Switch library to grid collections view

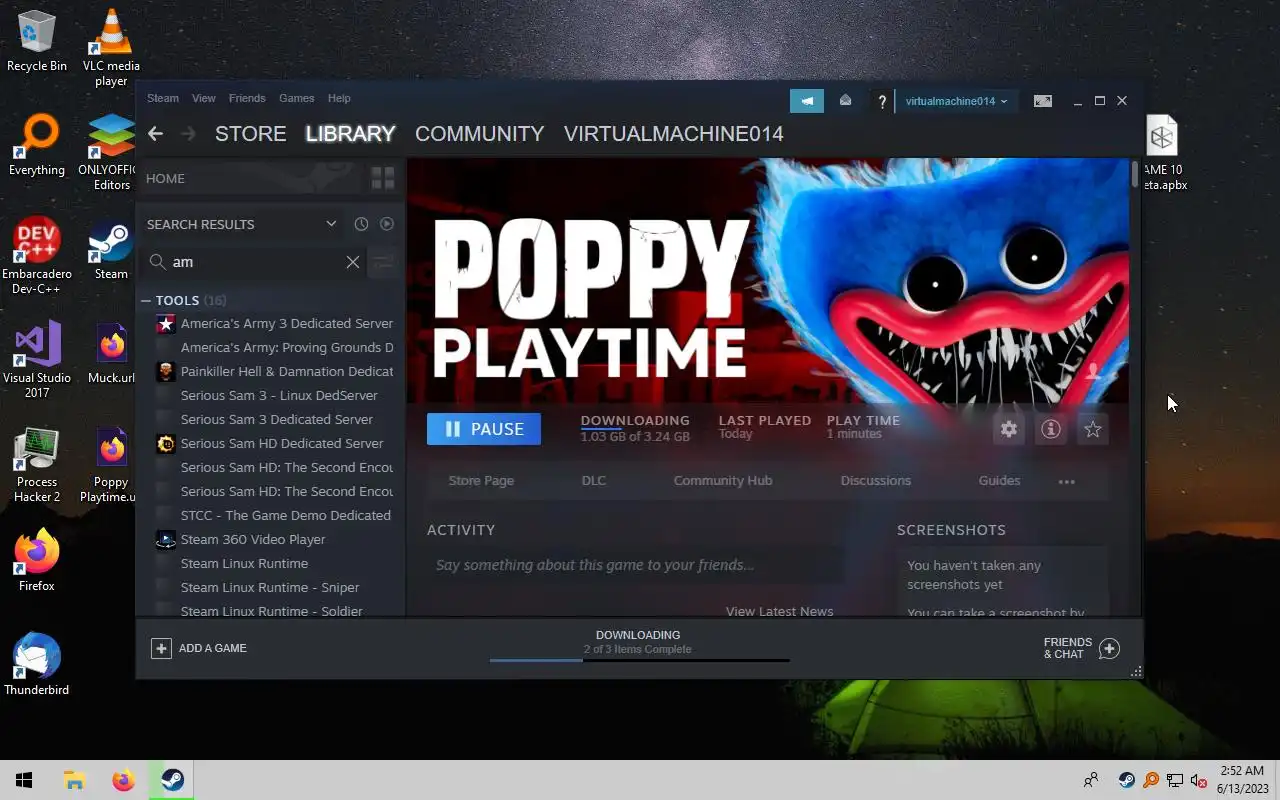[383, 178]
